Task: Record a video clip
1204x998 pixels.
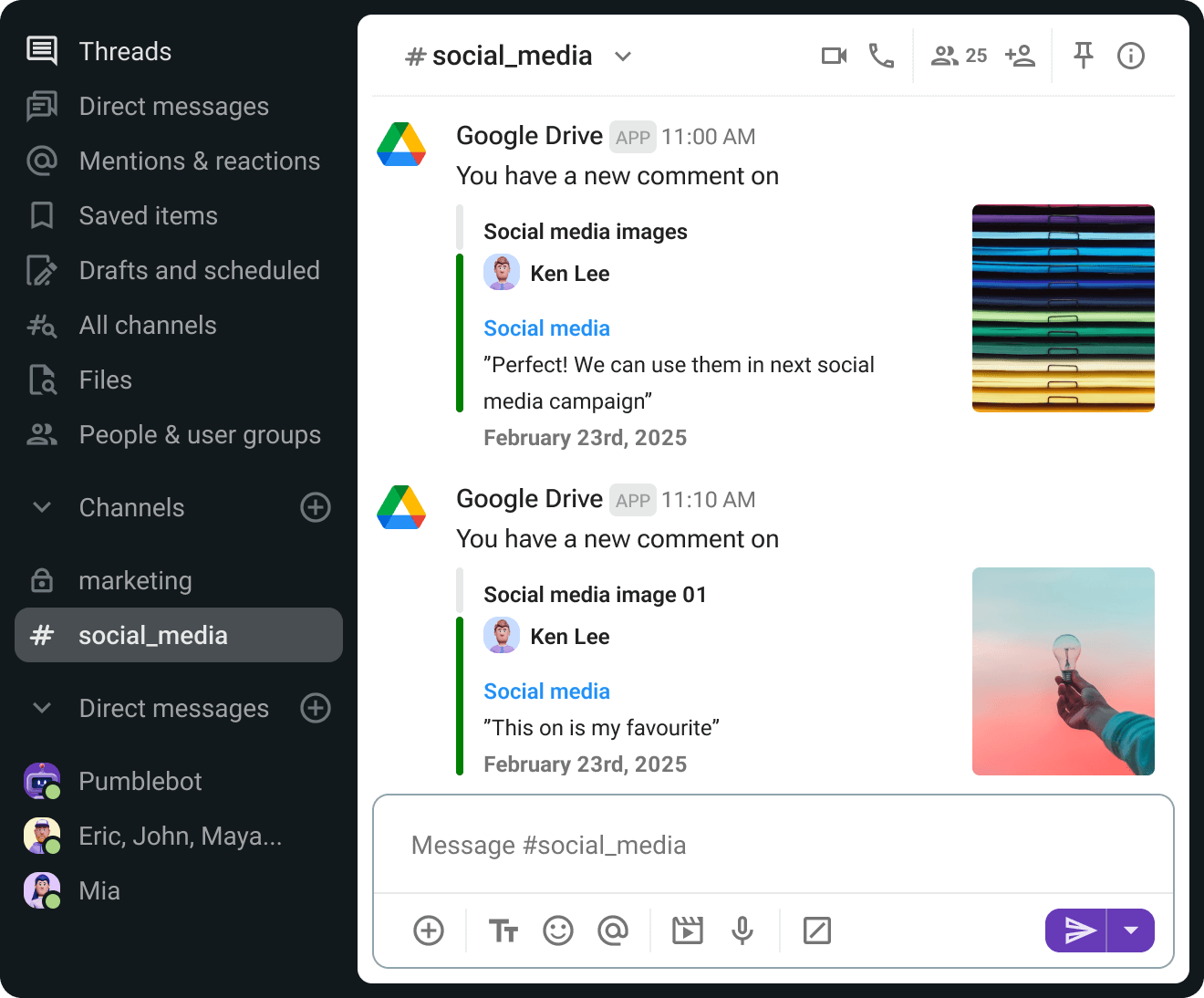Action: pyautogui.click(x=688, y=930)
